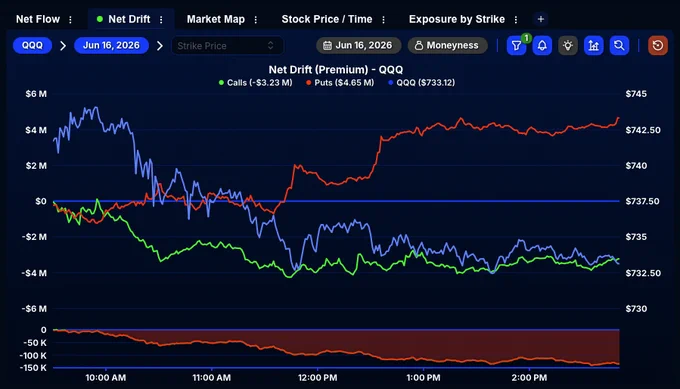Click the blue Jun 16, 2026 expiration pill
This screenshot has width=680, height=389.
click(111, 46)
